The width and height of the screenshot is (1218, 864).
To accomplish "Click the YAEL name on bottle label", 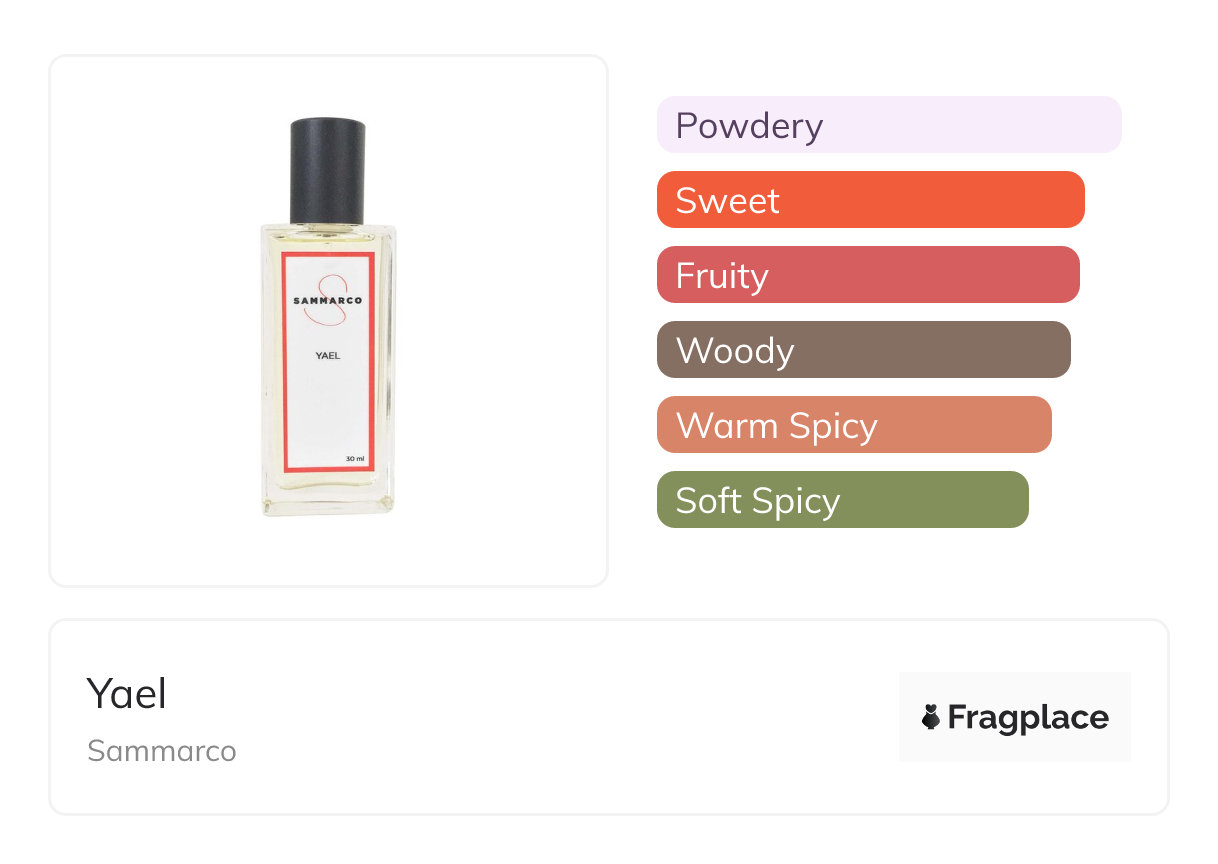I will [x=327, y=355].
